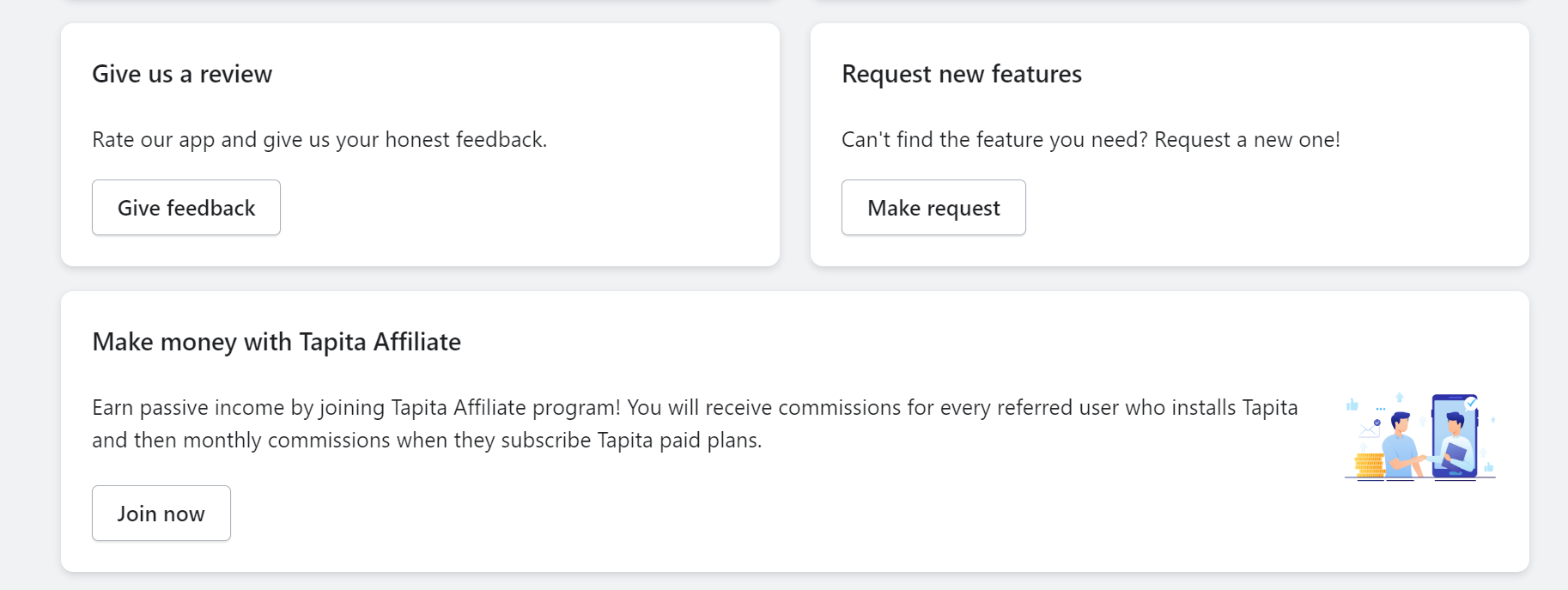Join the Tapita Affiliate program now
Viewport: 1568px width, 590px height.
tap(161, 514)
